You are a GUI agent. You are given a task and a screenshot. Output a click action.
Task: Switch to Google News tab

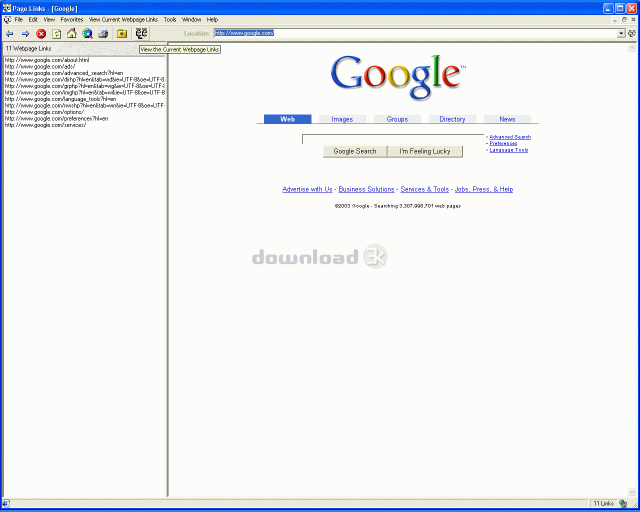507,119
